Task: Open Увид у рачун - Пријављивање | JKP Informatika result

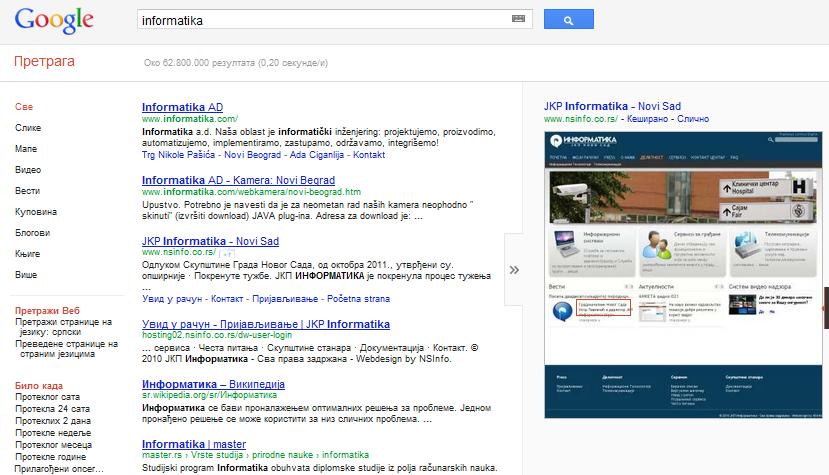Action: click(x=266, y=324)
